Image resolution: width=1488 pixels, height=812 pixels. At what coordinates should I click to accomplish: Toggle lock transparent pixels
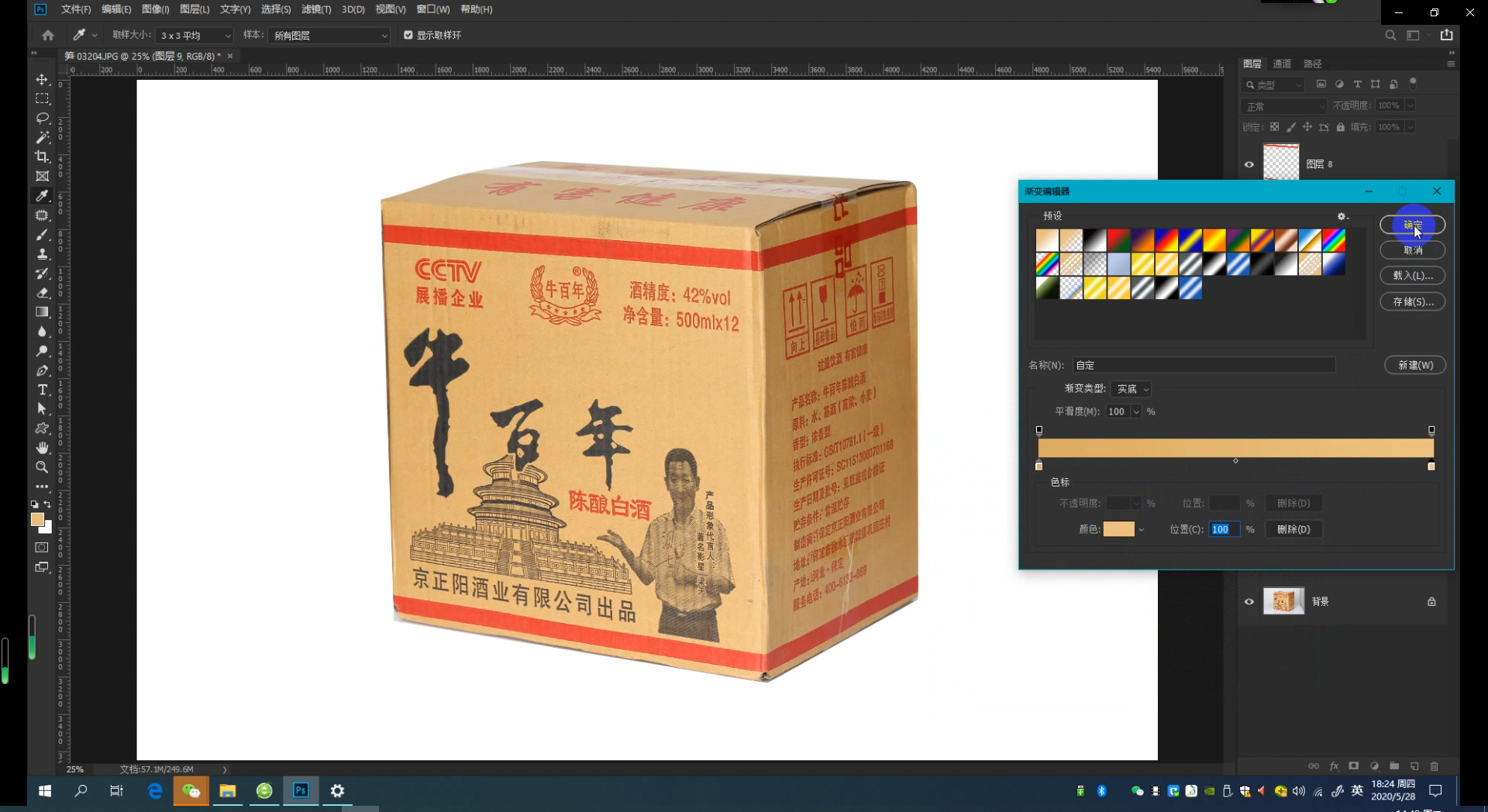click(1274, 127)
